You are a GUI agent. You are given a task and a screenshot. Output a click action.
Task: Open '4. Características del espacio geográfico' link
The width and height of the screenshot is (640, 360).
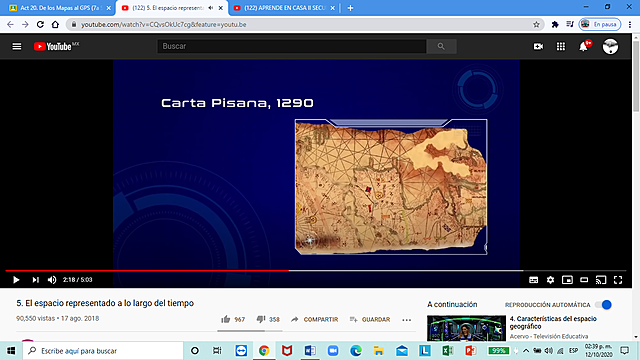pos(553,322)
